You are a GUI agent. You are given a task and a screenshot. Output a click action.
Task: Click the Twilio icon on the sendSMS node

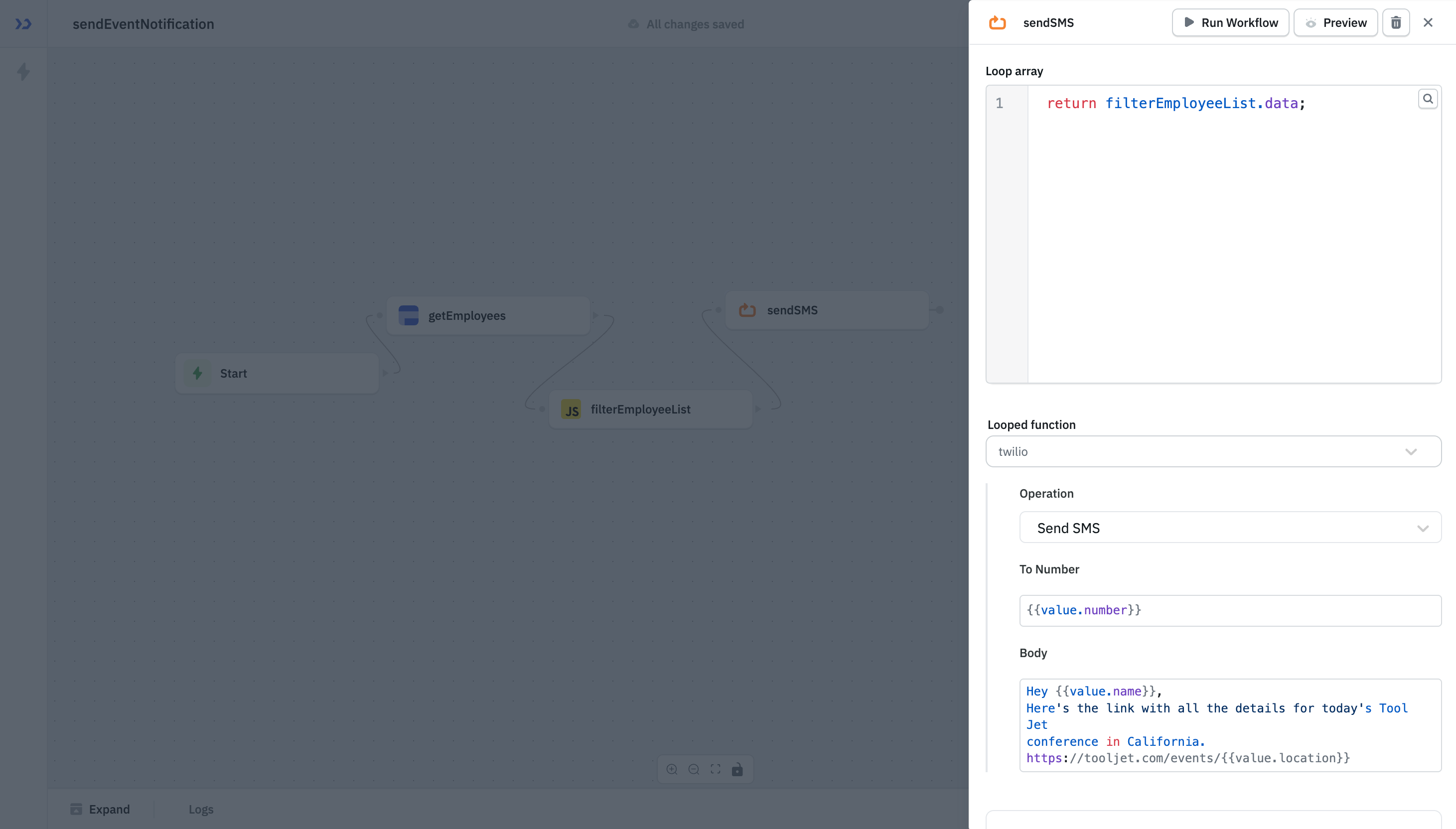click(x=746, y=310)
